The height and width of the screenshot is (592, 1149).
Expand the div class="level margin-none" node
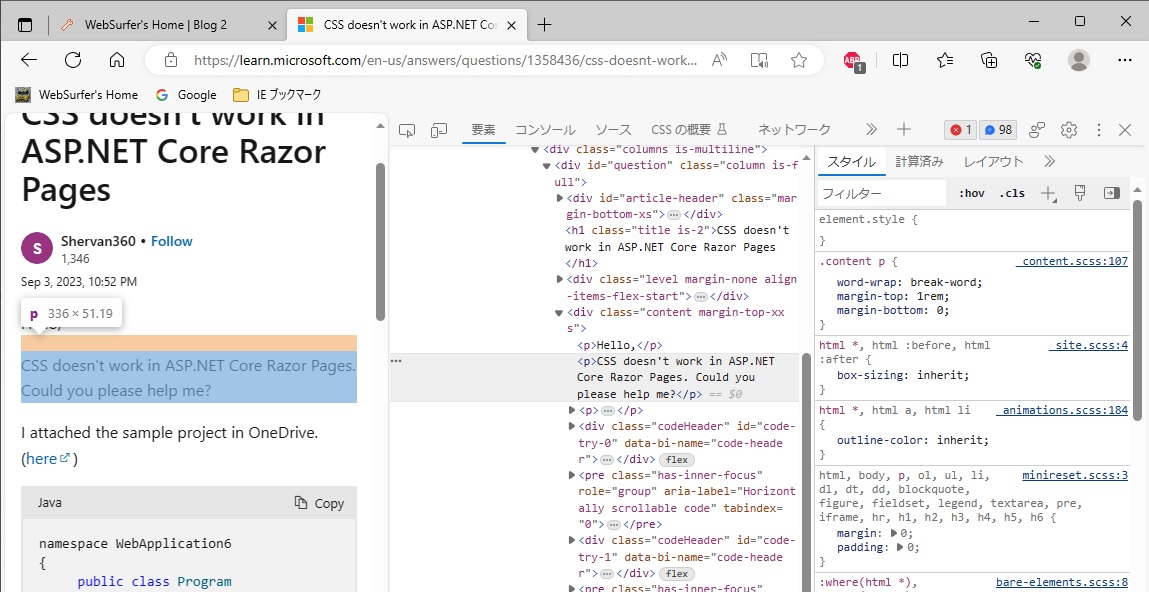click(x=560, y=279)
